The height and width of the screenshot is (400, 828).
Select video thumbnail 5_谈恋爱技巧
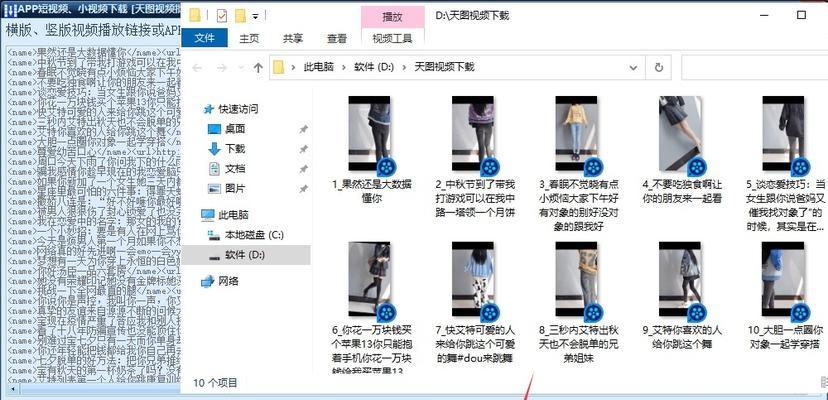(x=783, y=133)
